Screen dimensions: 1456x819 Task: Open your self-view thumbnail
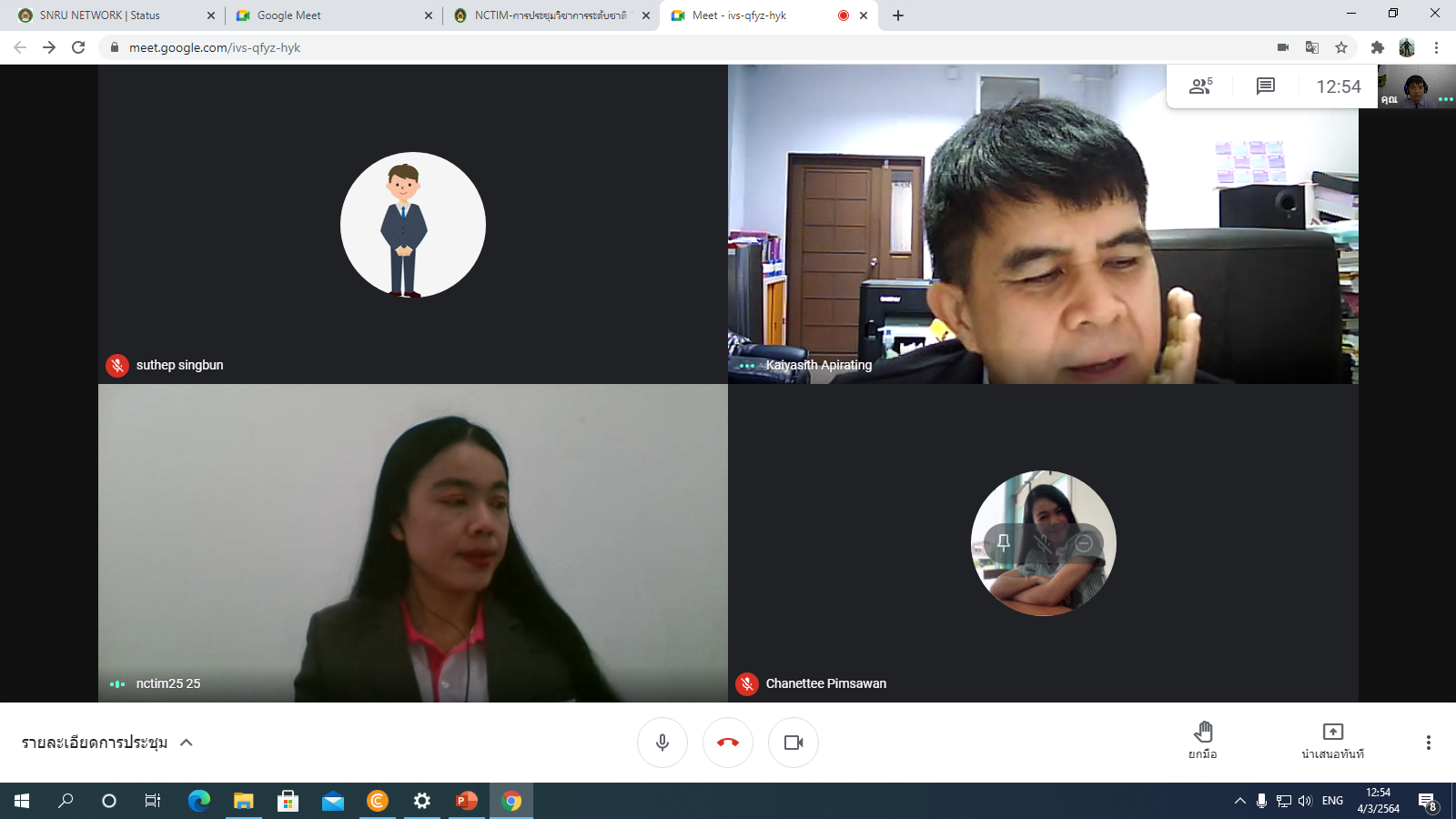coord(1416,87)
